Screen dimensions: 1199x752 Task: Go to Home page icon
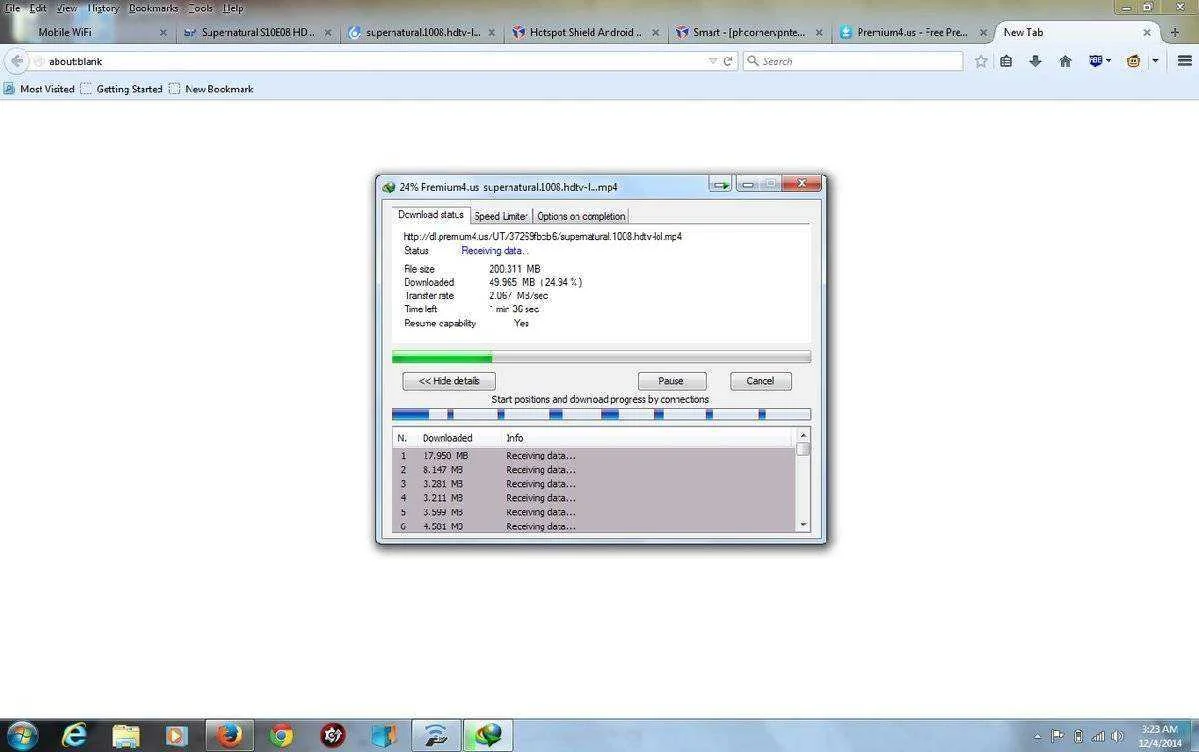[x=1065, y=61]
